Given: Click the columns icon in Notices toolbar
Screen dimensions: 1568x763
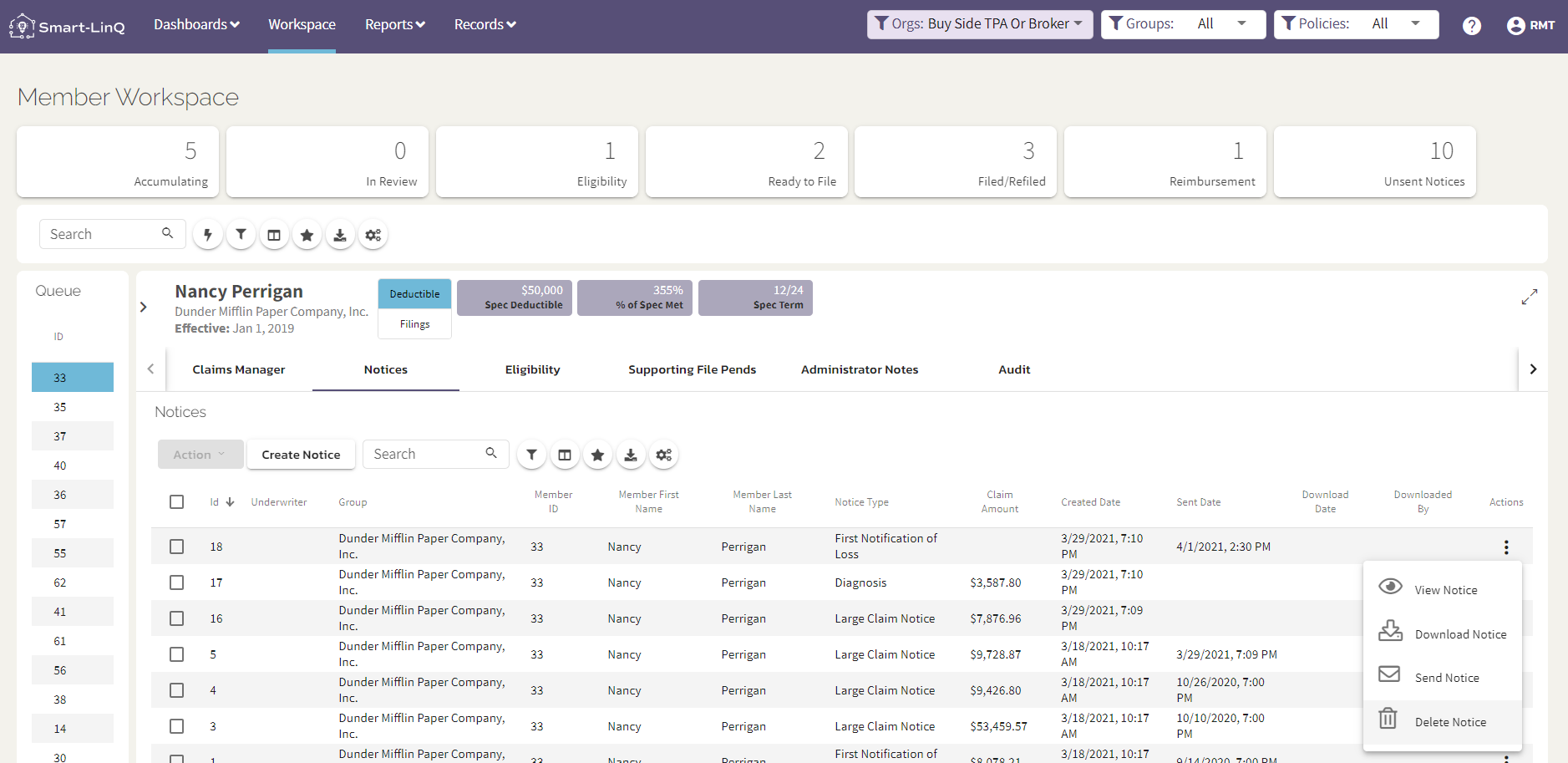Looking at the screenshot, I should click(x=565, y=455).
